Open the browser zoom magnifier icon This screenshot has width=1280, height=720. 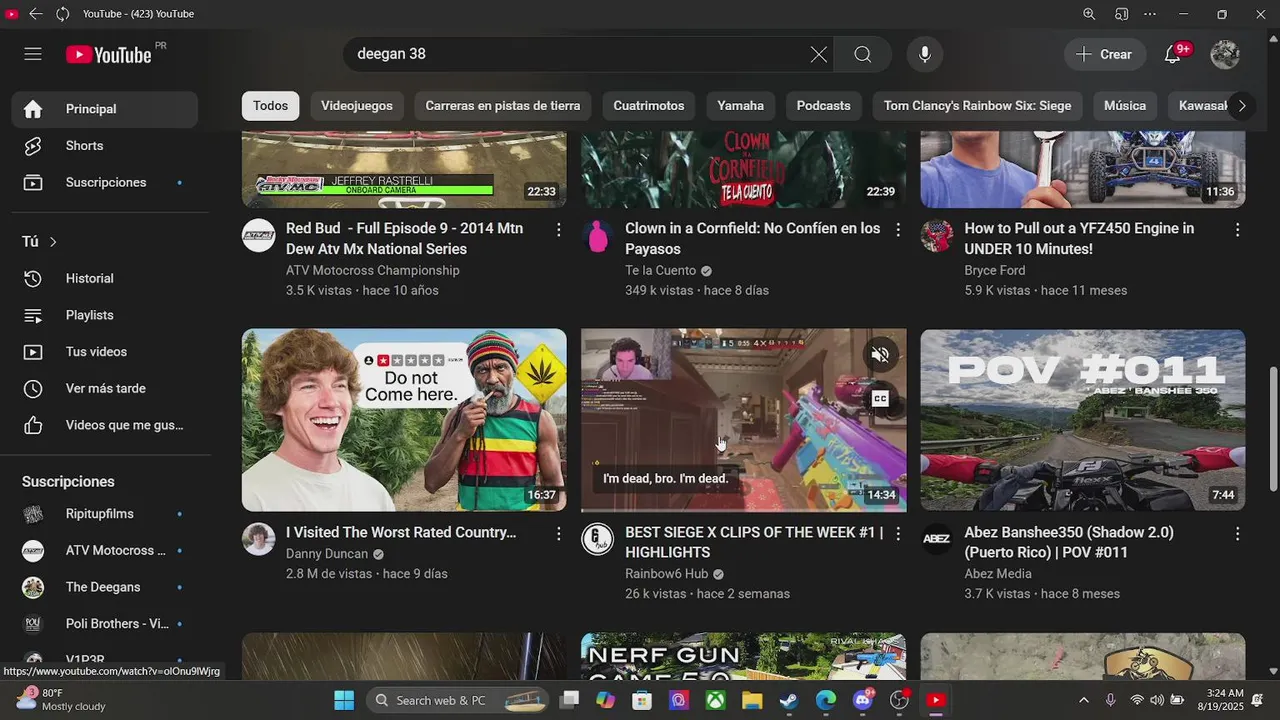pyautogui.click(x=1089, y=14)
